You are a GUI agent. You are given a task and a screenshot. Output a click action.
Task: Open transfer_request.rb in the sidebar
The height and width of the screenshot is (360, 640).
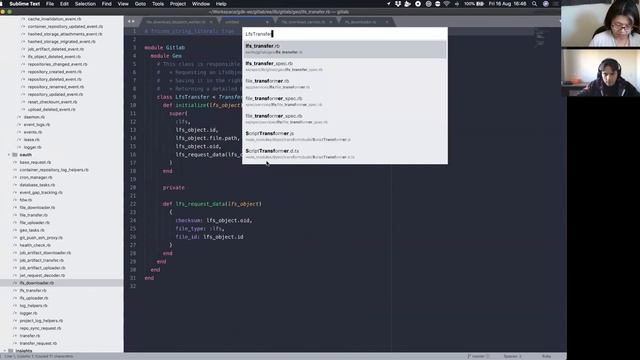38,343
